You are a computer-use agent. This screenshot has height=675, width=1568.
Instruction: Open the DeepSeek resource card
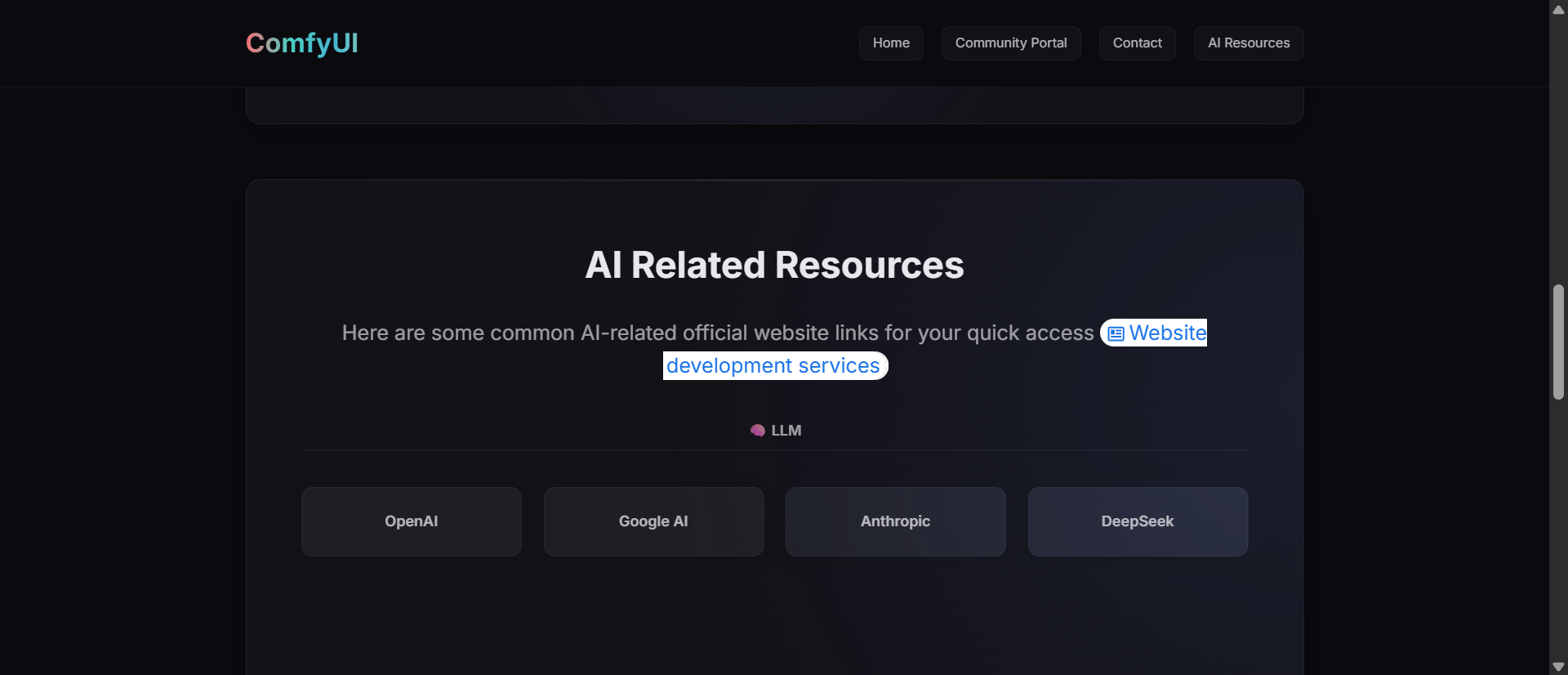click(x=1138, y=521)
